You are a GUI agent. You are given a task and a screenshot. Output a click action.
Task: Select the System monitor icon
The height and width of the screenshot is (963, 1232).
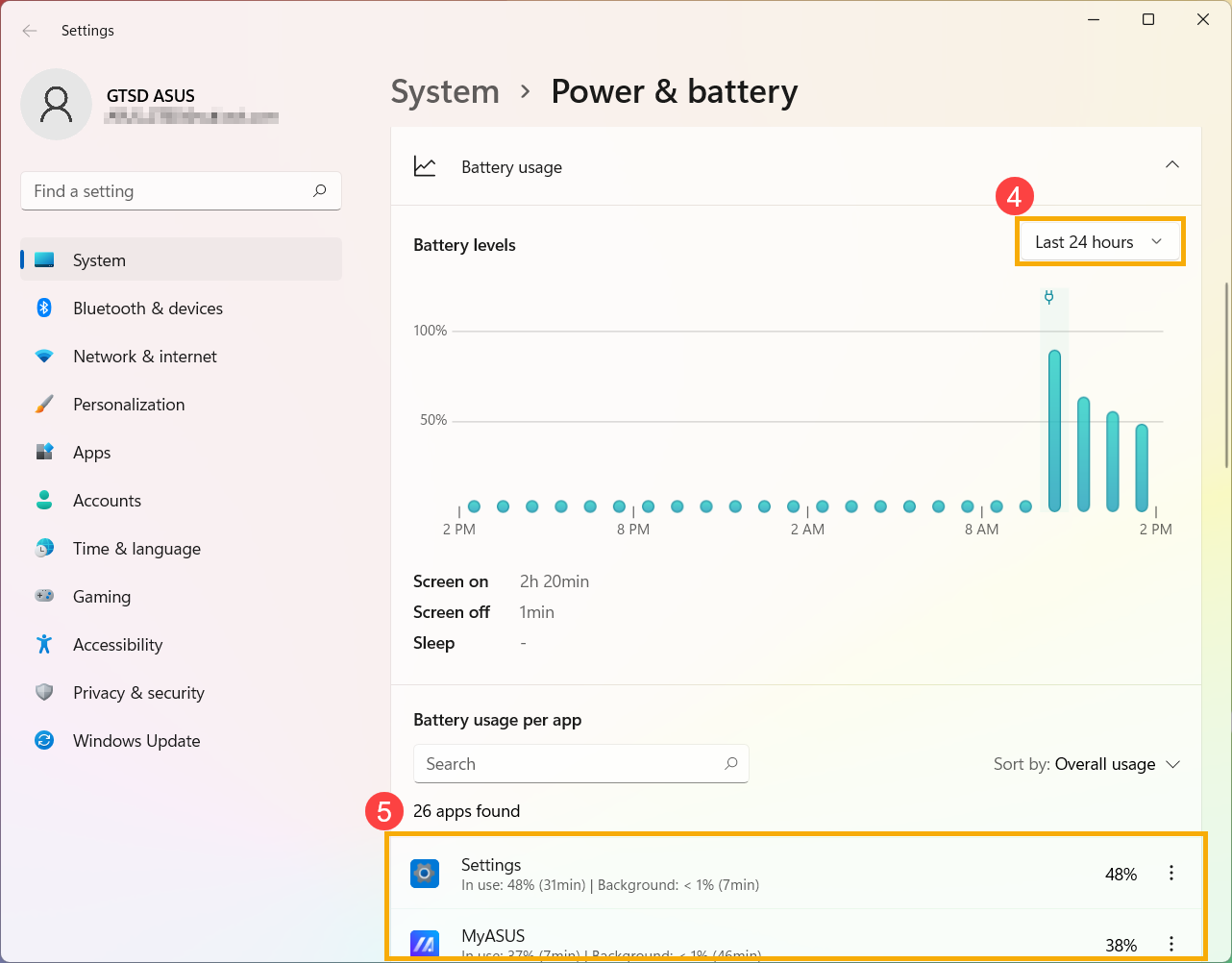point(44,259)
